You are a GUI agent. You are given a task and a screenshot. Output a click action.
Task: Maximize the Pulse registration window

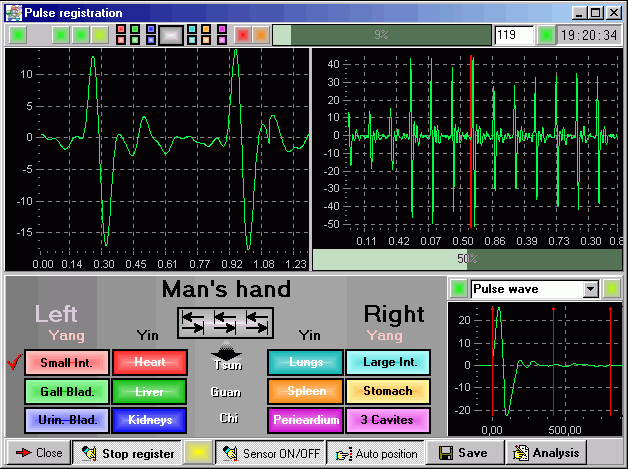[x=596, y=13]
